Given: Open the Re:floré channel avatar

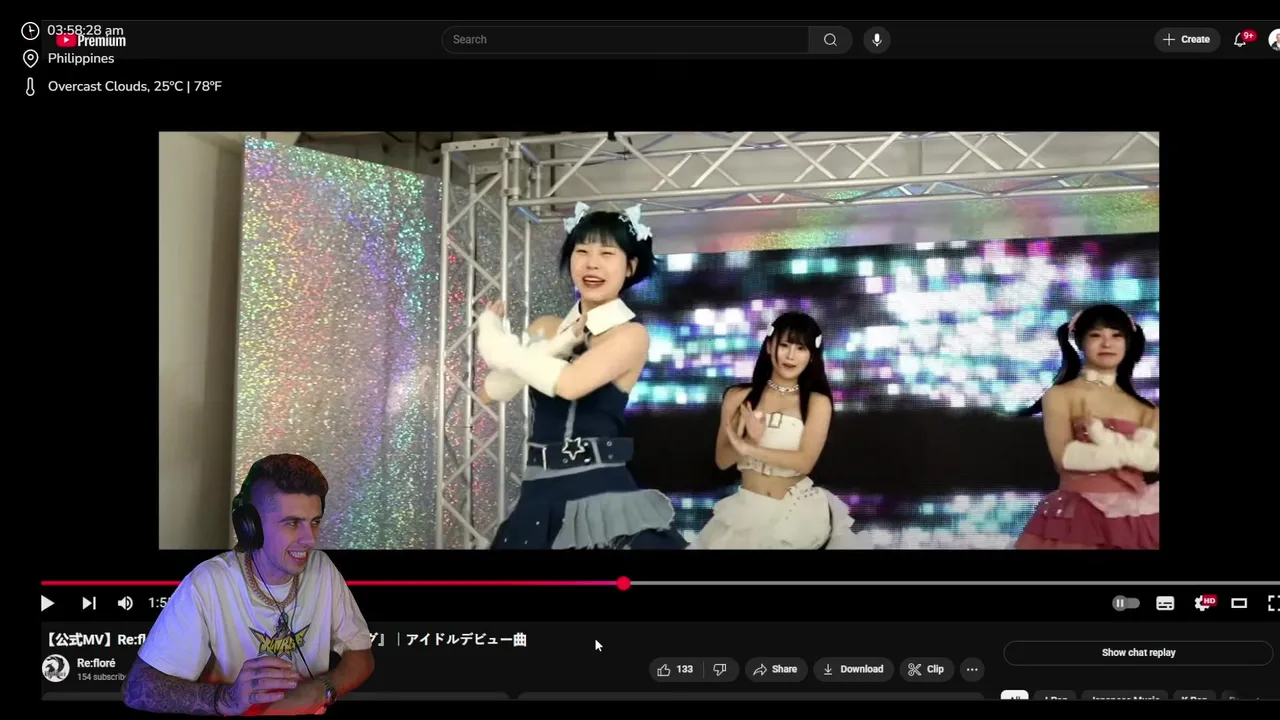Looking at the screenshot, I should pos(56,668).
